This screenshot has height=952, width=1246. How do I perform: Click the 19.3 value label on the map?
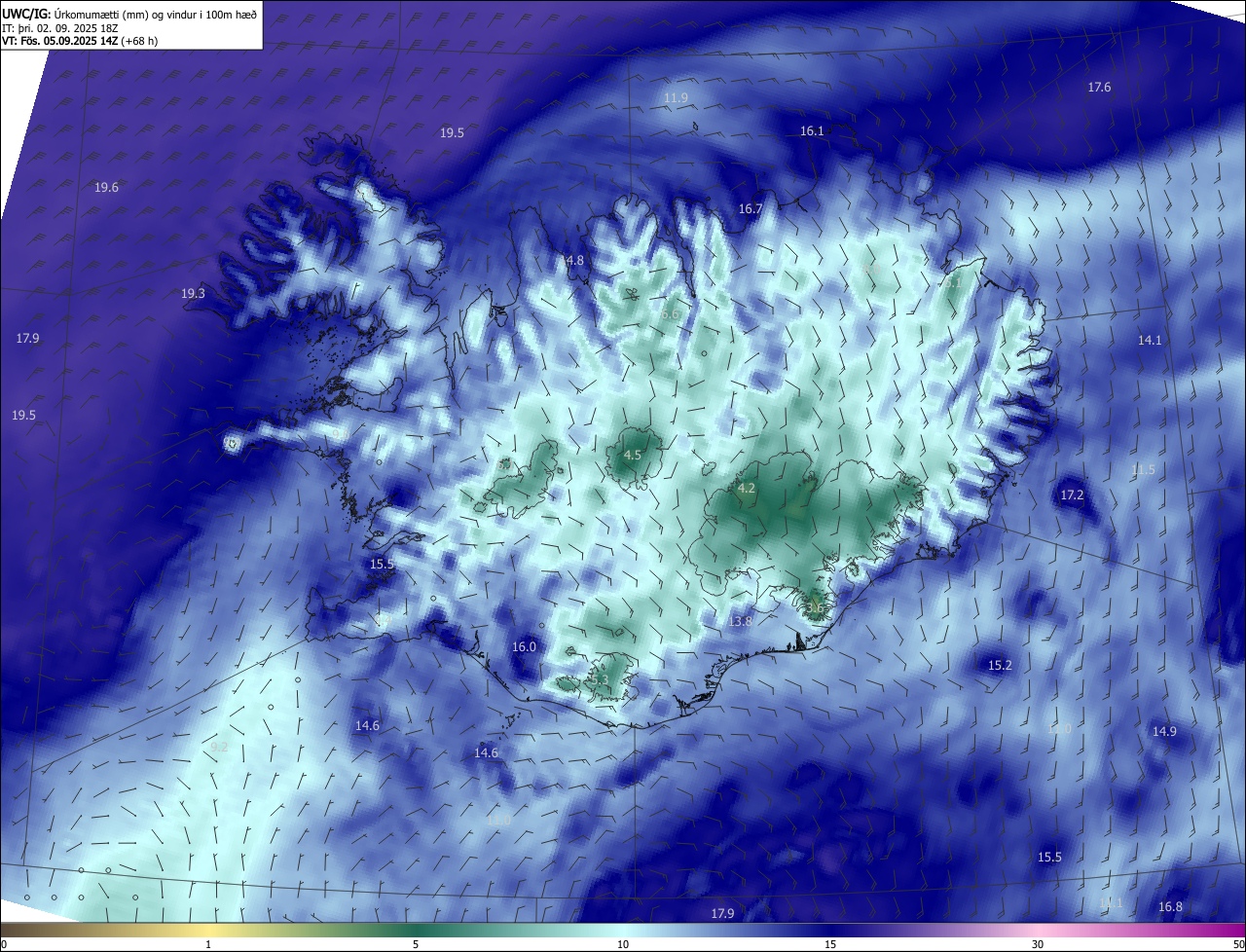pos(193,294)
